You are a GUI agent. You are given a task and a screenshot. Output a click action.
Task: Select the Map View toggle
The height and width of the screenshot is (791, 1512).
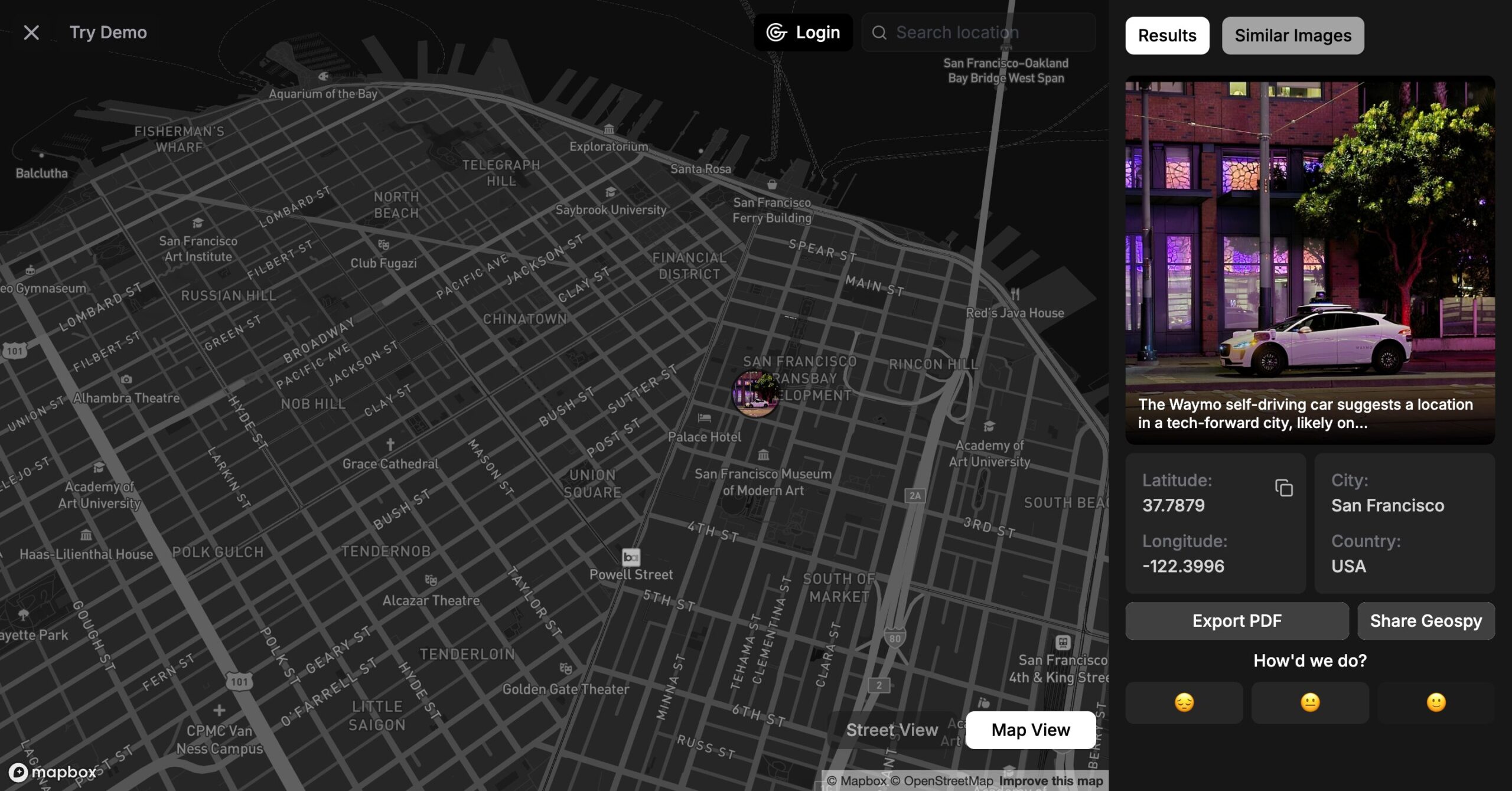pyautogui.click(x=1030, y=730)
